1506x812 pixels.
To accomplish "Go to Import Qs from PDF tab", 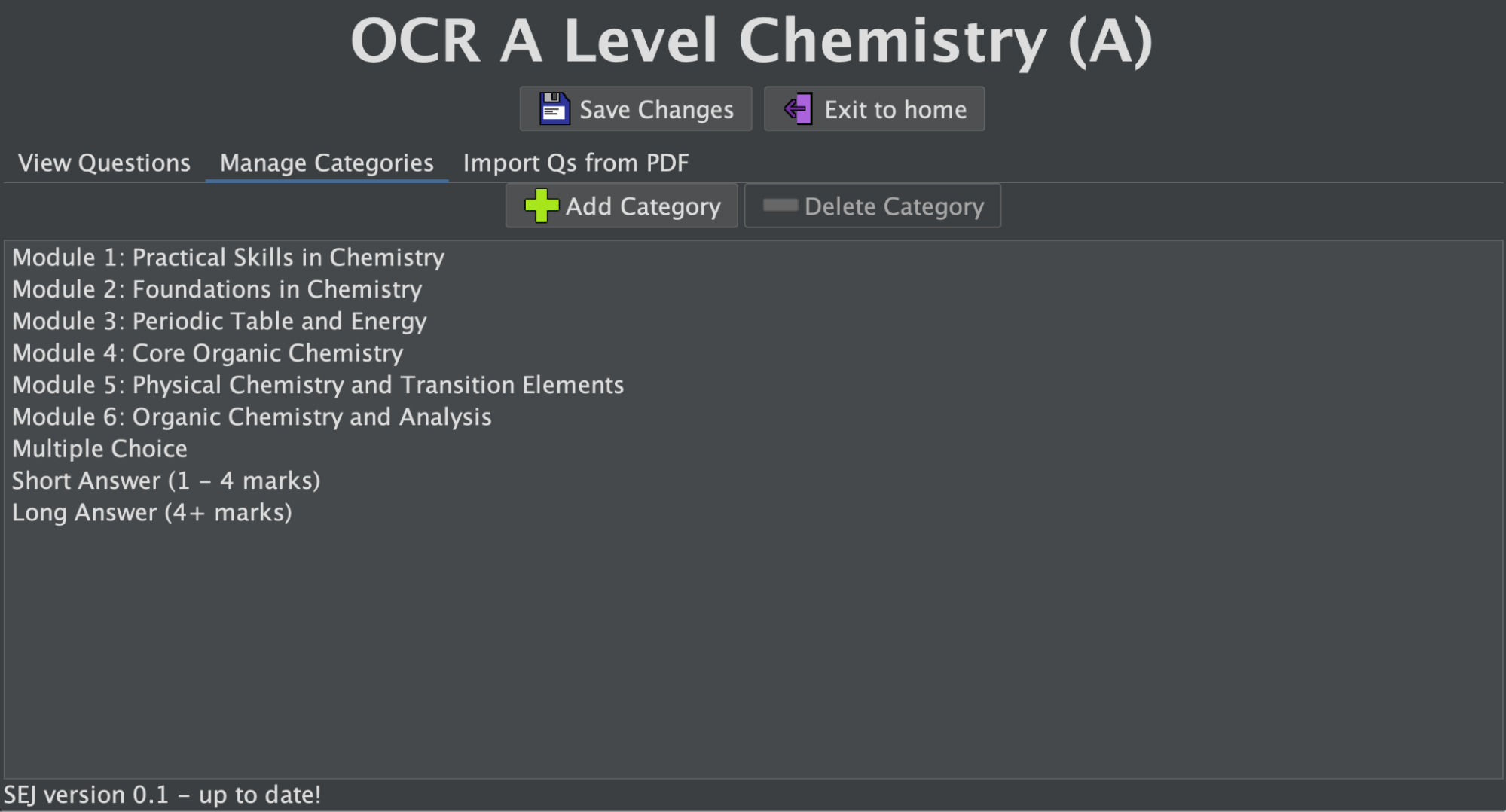I will 576,163.
